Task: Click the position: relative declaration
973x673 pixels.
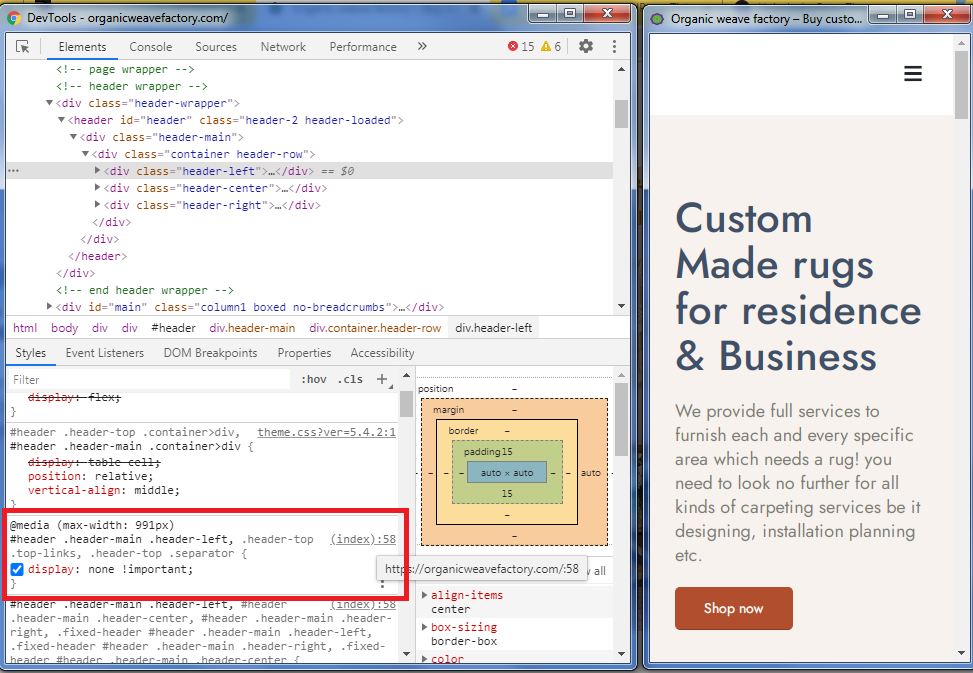Action: pyautogui.click(x=91, y=476)
